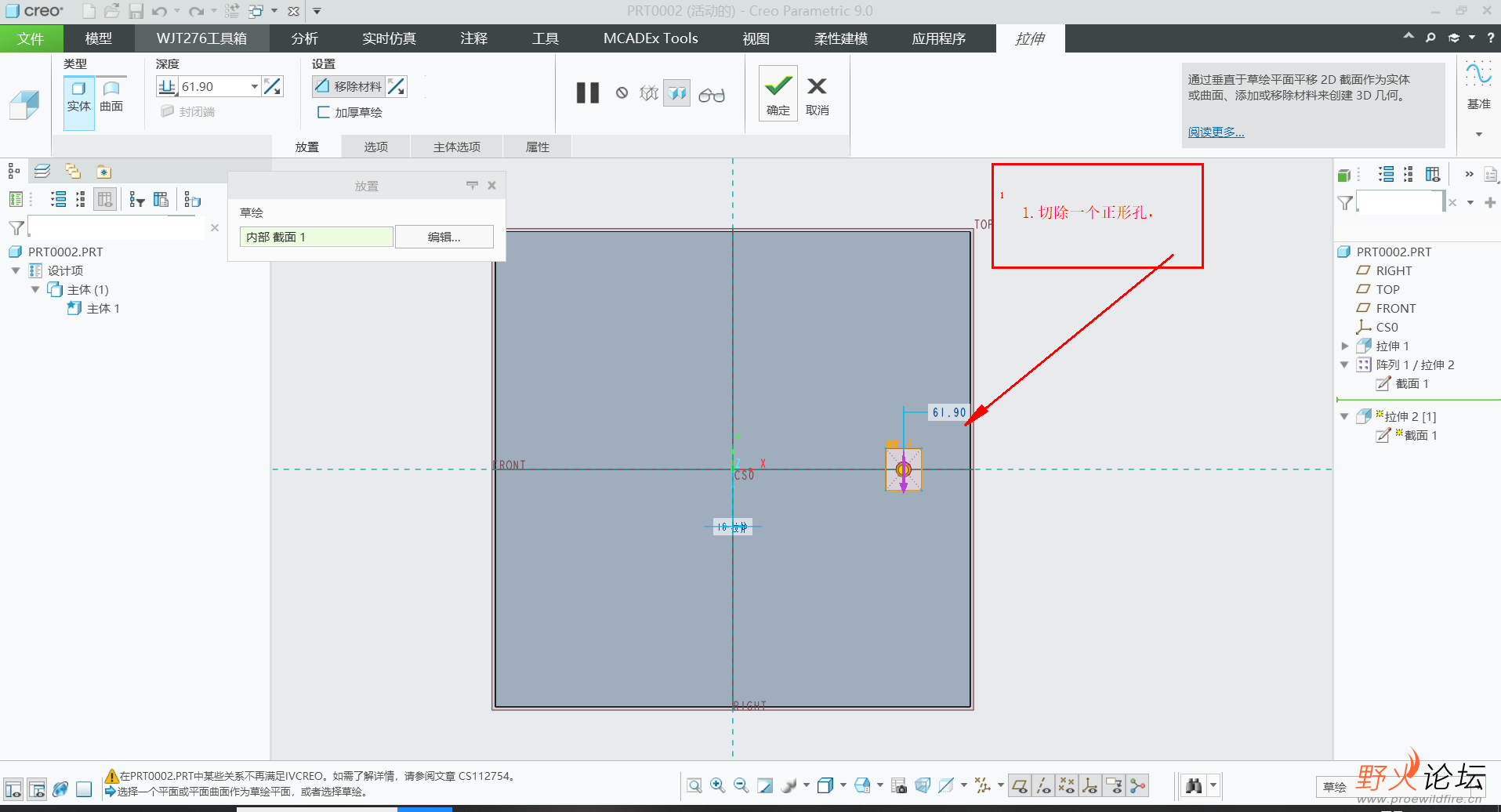Flip the depth direction icon
The image size is (1501, 812).
pyautogui.click(x=273, y=86)
